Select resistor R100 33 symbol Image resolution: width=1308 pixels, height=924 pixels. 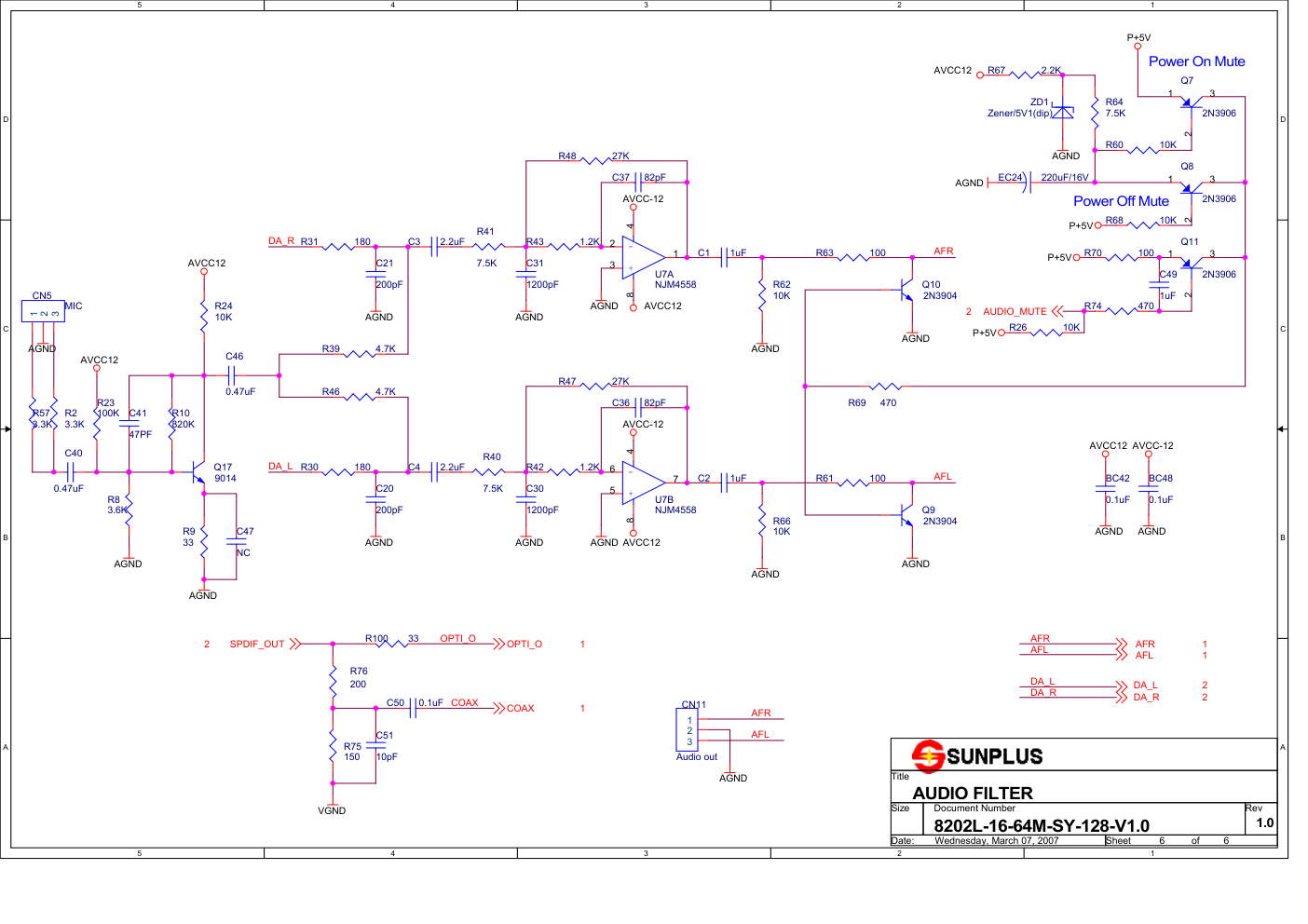pos(392,644)
